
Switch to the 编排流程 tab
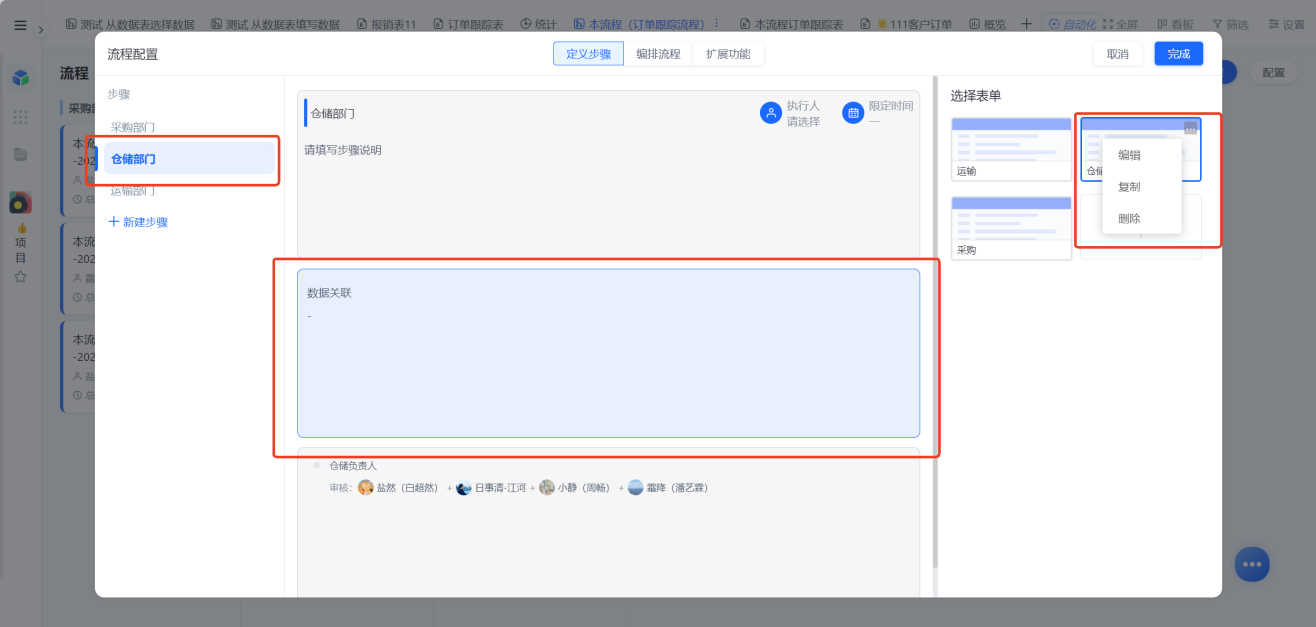658,54
